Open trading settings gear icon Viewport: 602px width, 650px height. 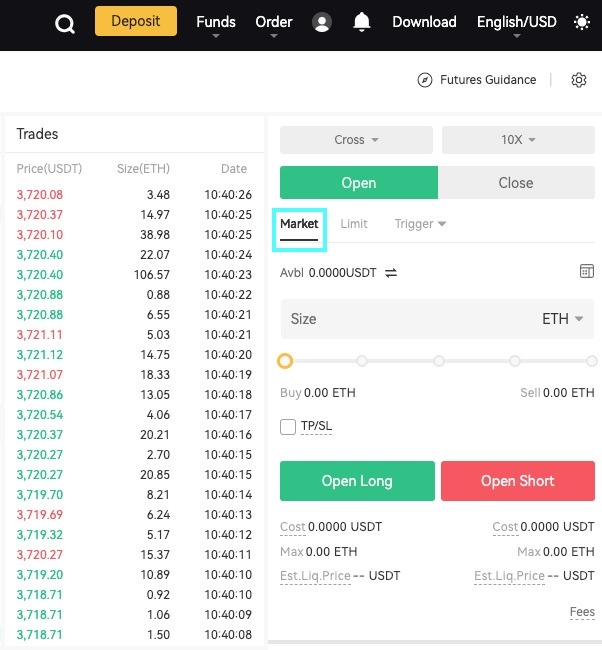[x=579, y=80]
